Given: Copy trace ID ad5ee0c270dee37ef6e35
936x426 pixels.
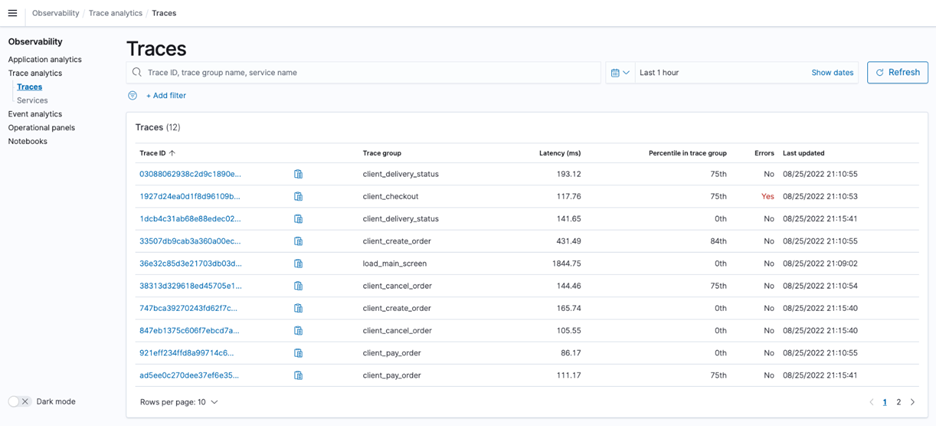Looking at the screenshot, I should (x=298, y=375).
